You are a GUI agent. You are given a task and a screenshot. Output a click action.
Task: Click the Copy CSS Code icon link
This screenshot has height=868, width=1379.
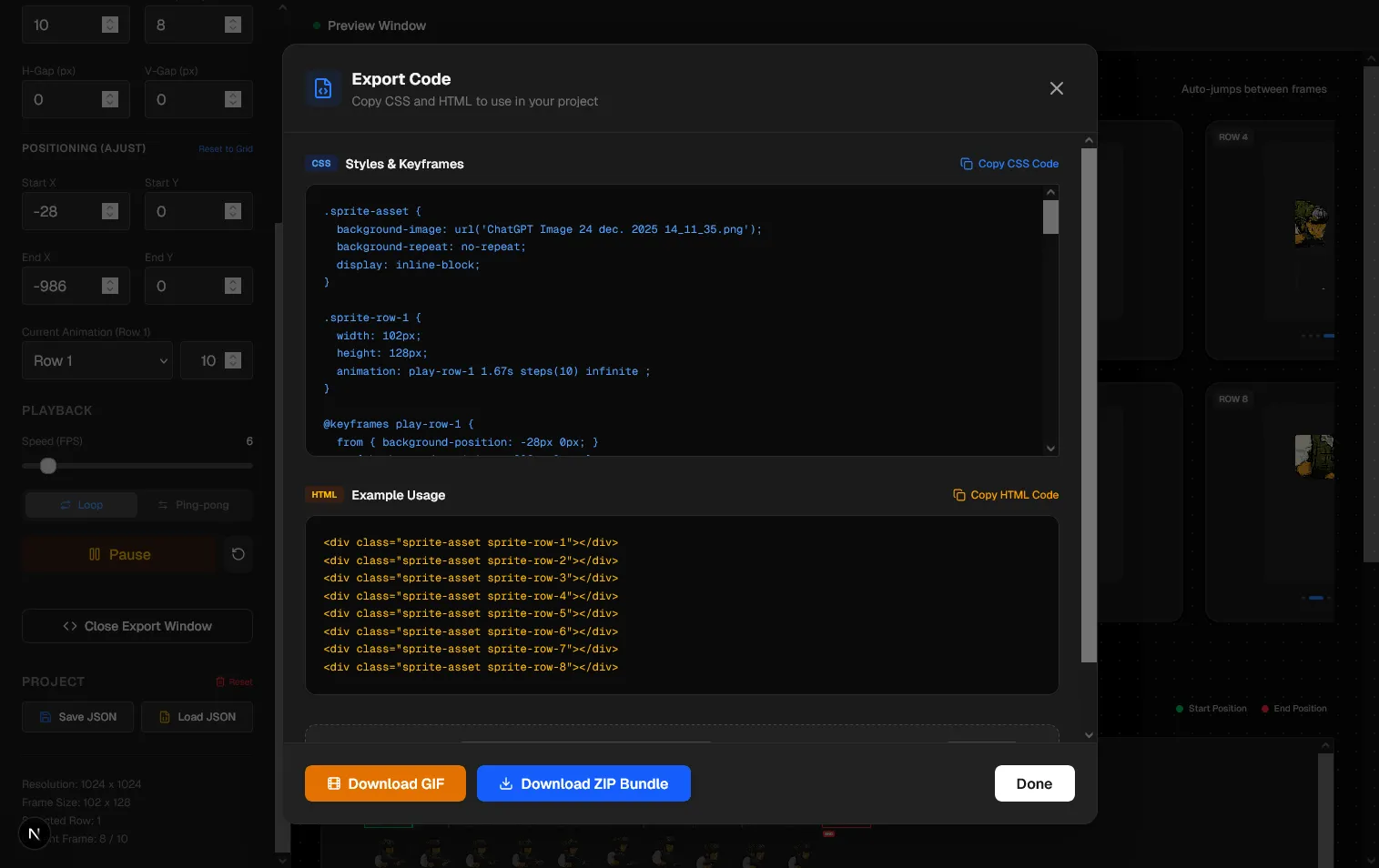(1009, 164)
